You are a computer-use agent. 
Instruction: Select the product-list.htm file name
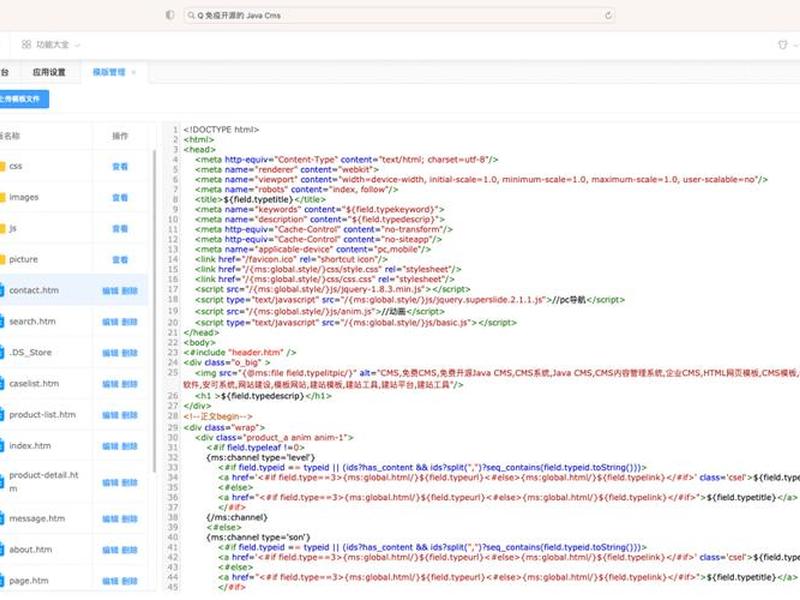(x=42, y=415)
